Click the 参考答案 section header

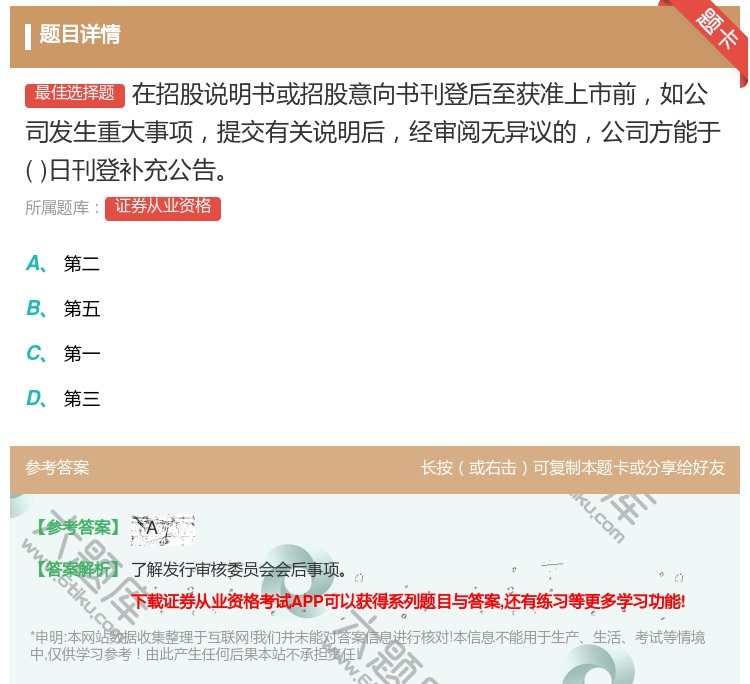pyautogui.click(x=57, y=468)
